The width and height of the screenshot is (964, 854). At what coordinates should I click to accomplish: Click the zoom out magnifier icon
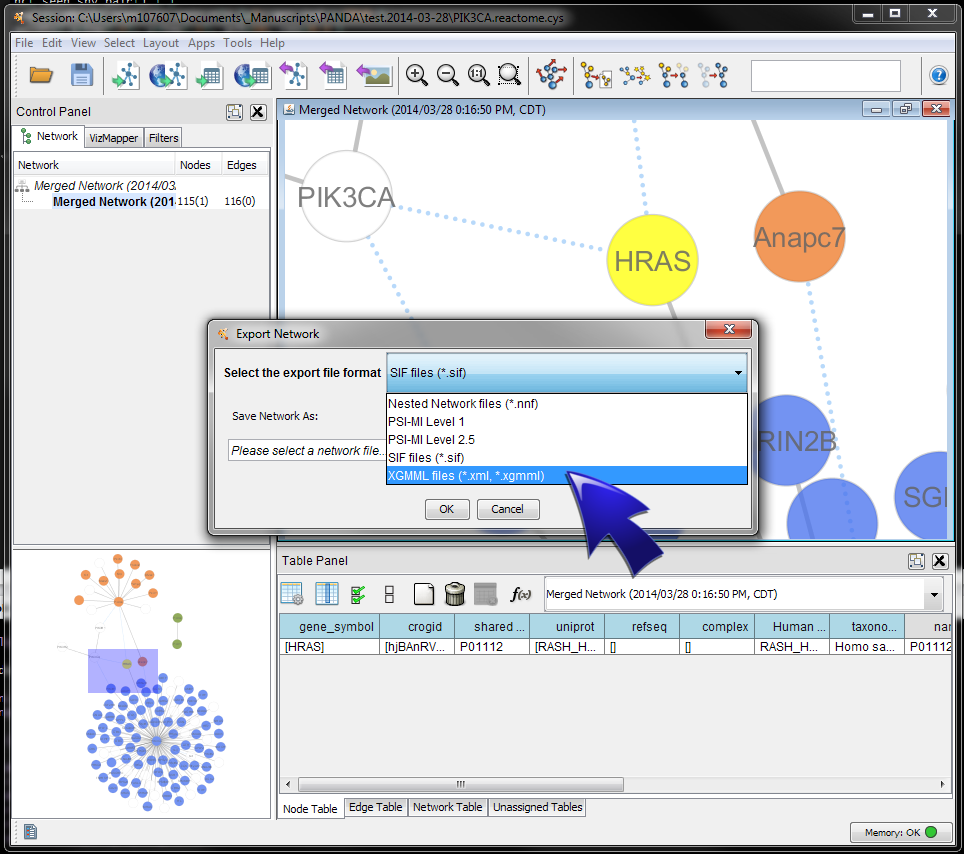(447, 75)
